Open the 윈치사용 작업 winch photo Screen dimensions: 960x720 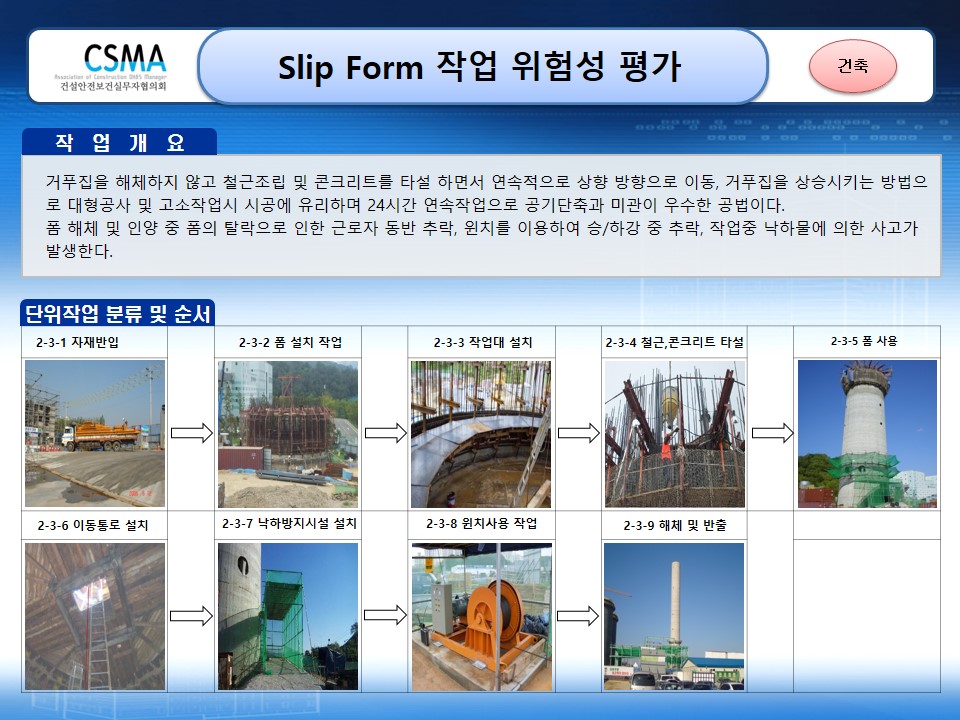482,617
